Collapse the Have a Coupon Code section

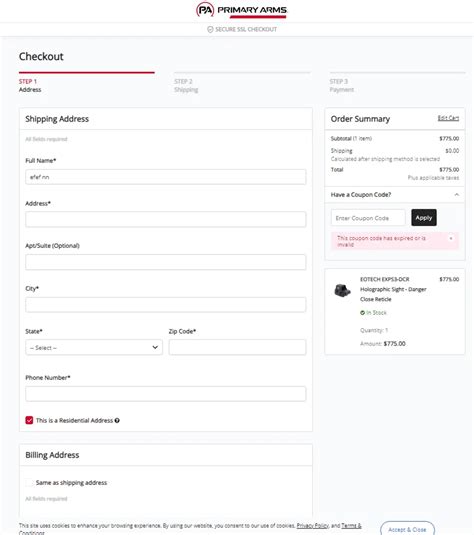457,194
